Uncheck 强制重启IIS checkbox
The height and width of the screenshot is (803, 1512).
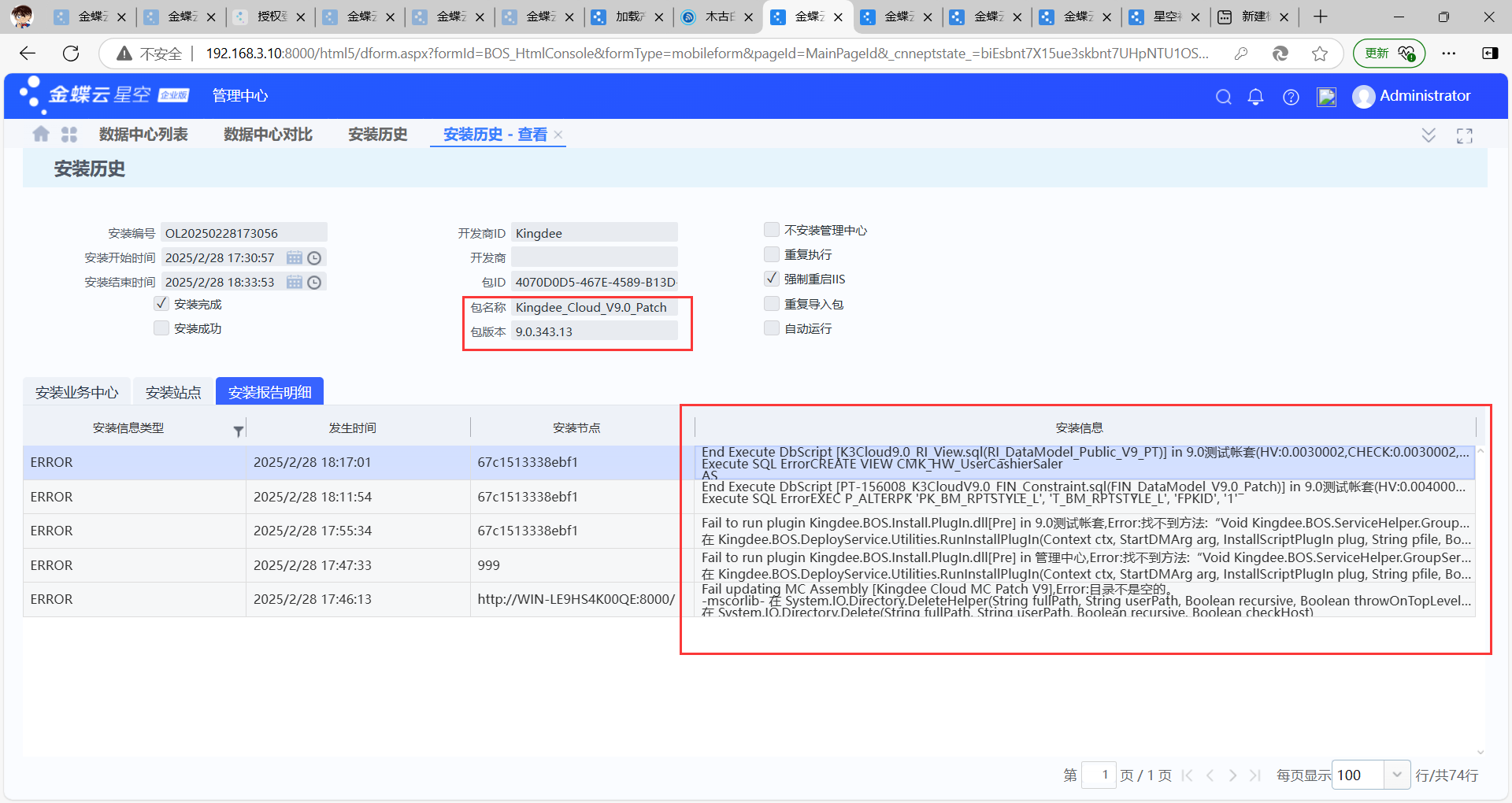(x=772, y=279)
